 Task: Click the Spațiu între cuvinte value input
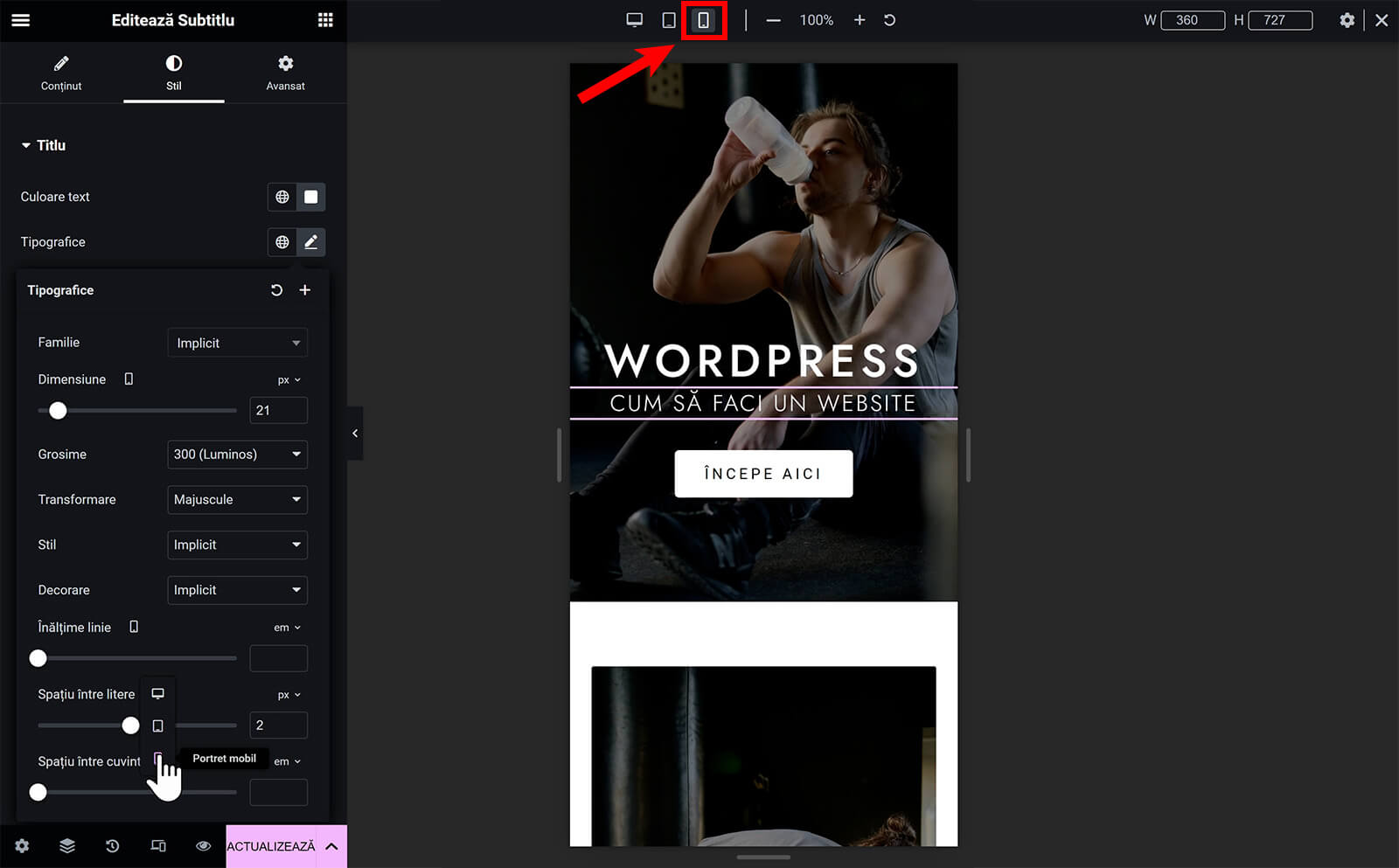(278, 792)
